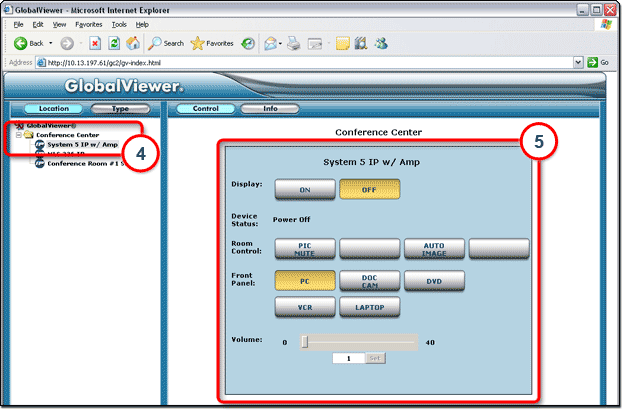Toggle the PIC MUTE room control
Screen dimensions: 630x416
pyautogui.click(x=304, y=248)
